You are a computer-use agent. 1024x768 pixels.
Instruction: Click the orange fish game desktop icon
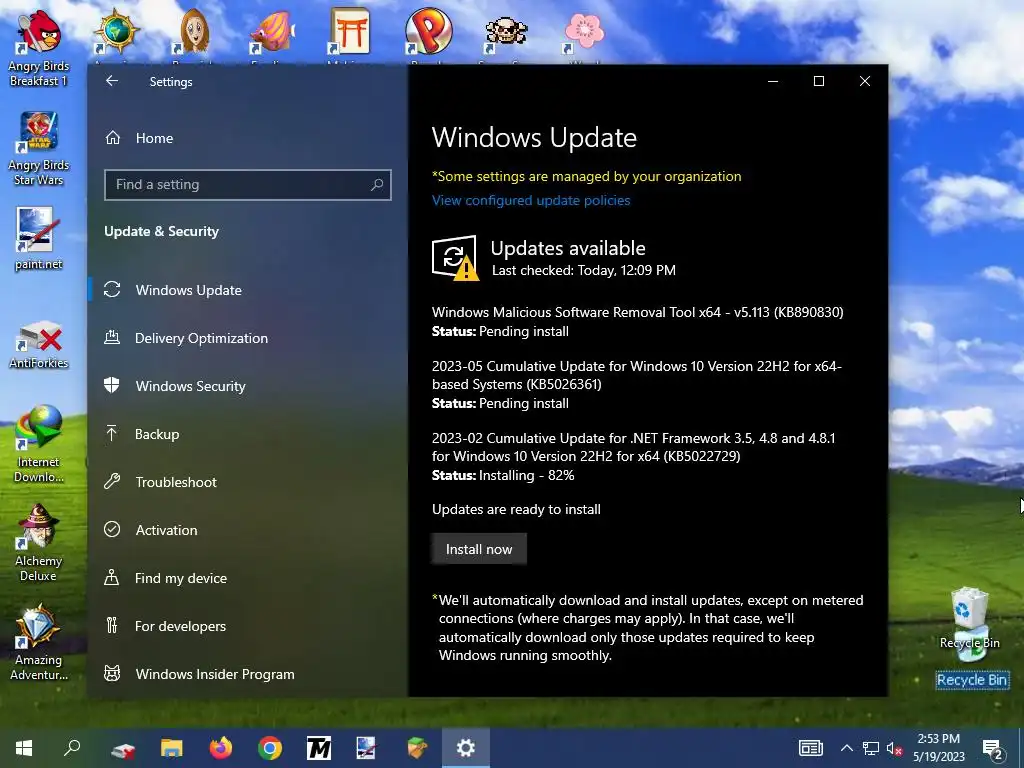point(272,31)
